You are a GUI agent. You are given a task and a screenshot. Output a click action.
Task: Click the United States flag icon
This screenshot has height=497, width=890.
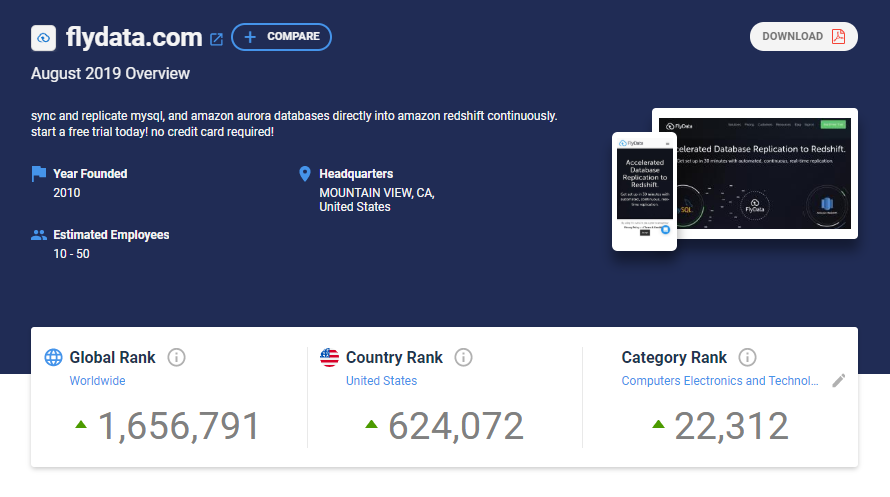[x=329, y=357]
